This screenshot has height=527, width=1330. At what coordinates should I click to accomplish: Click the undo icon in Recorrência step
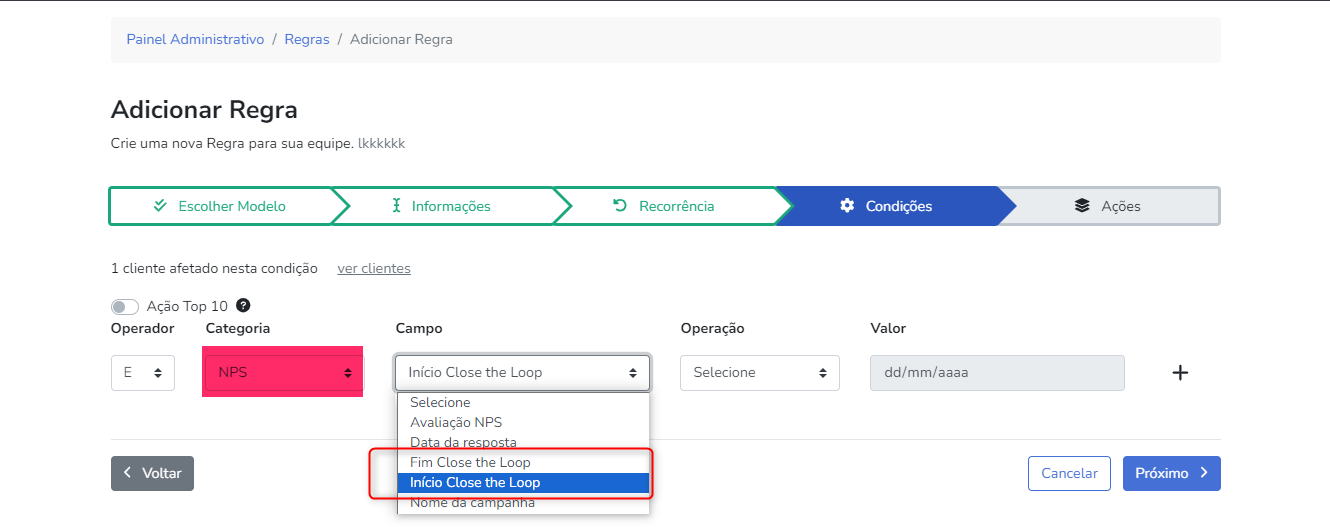coord(619,206)
